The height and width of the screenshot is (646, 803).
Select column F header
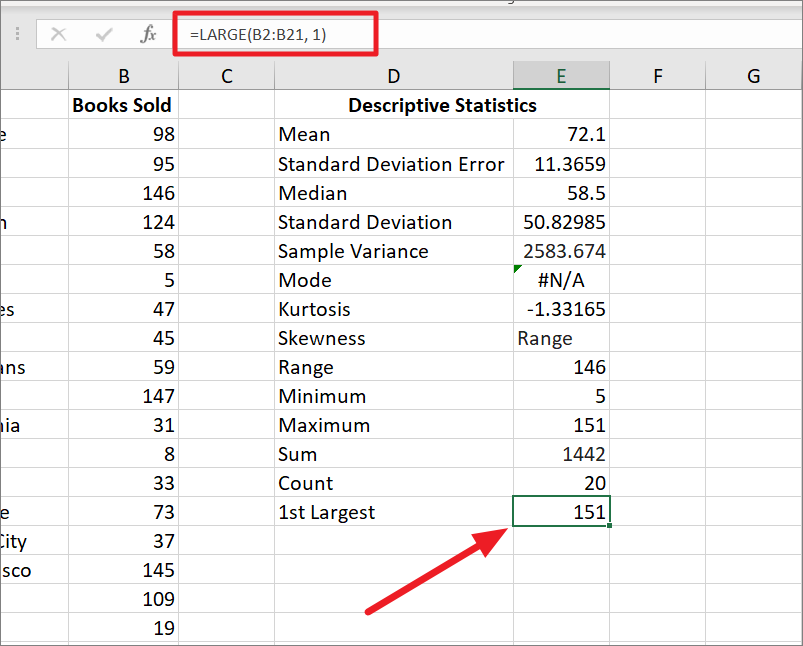pos(657,75)
